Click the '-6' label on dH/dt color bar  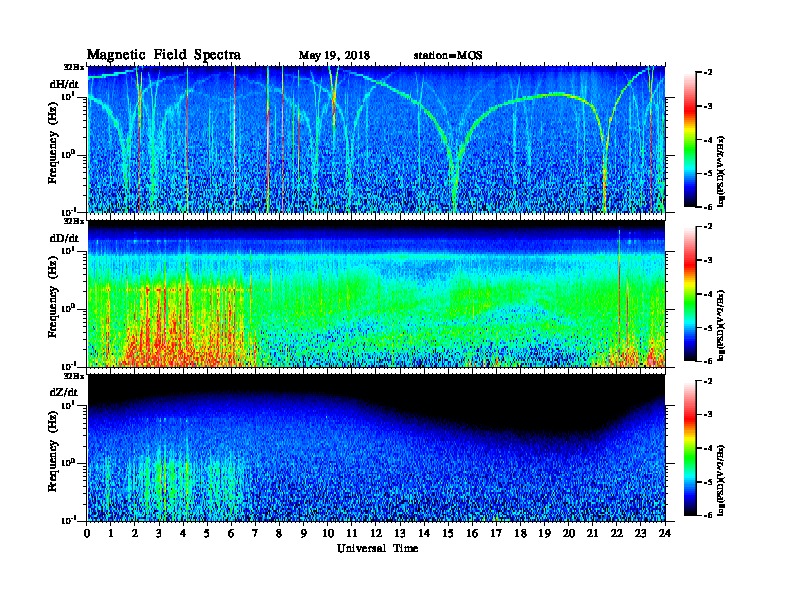click(708, 207)
